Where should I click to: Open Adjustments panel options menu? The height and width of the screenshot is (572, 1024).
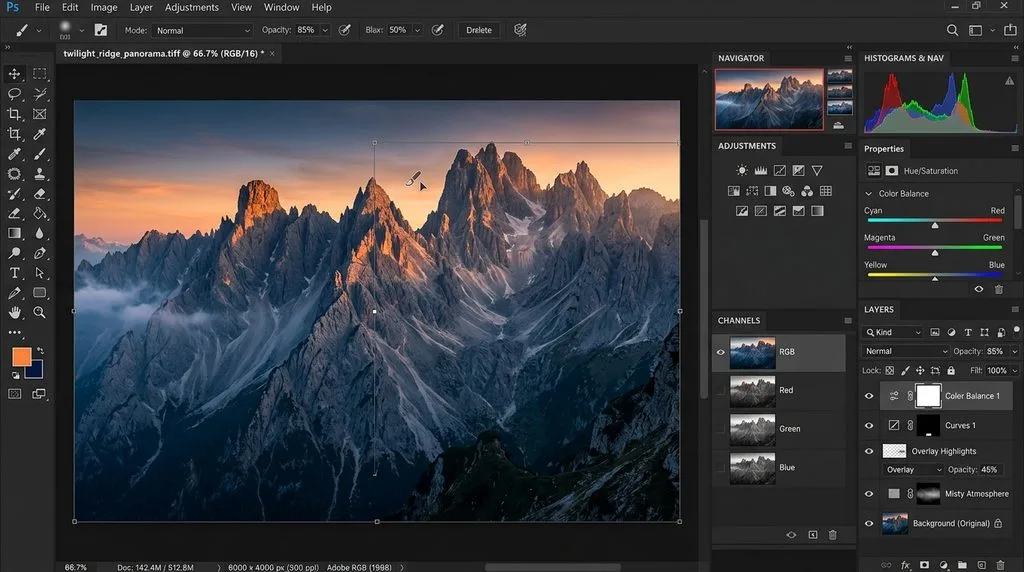click(848, 146)
